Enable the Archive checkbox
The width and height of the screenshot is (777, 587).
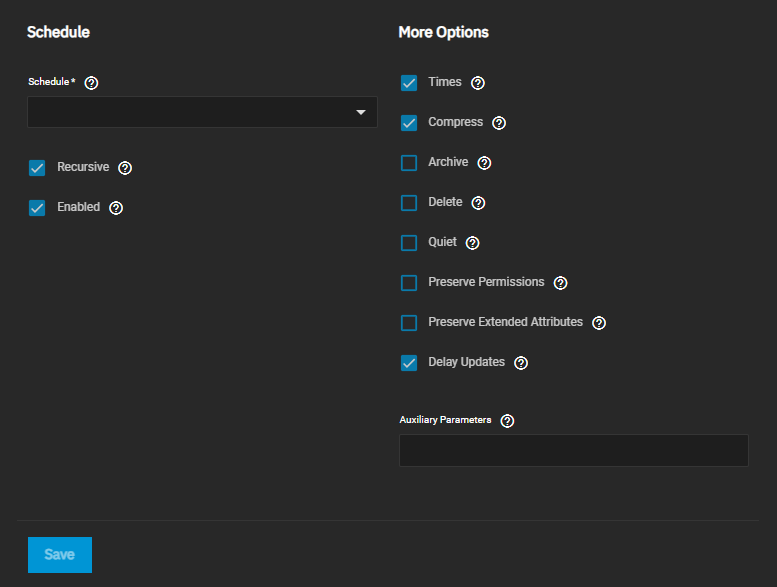409,163
